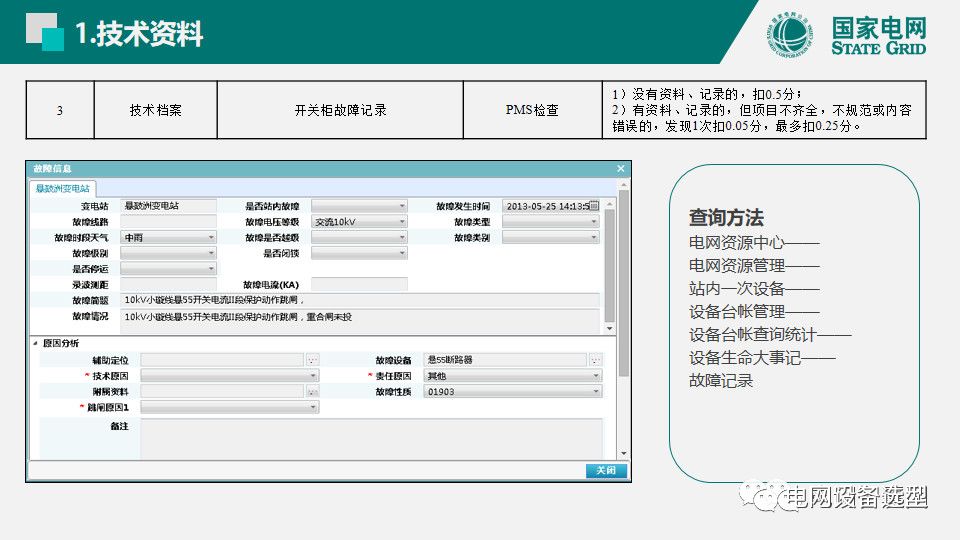
Task: Click the browse button beside 故障设备
Action: click(596, 360)
